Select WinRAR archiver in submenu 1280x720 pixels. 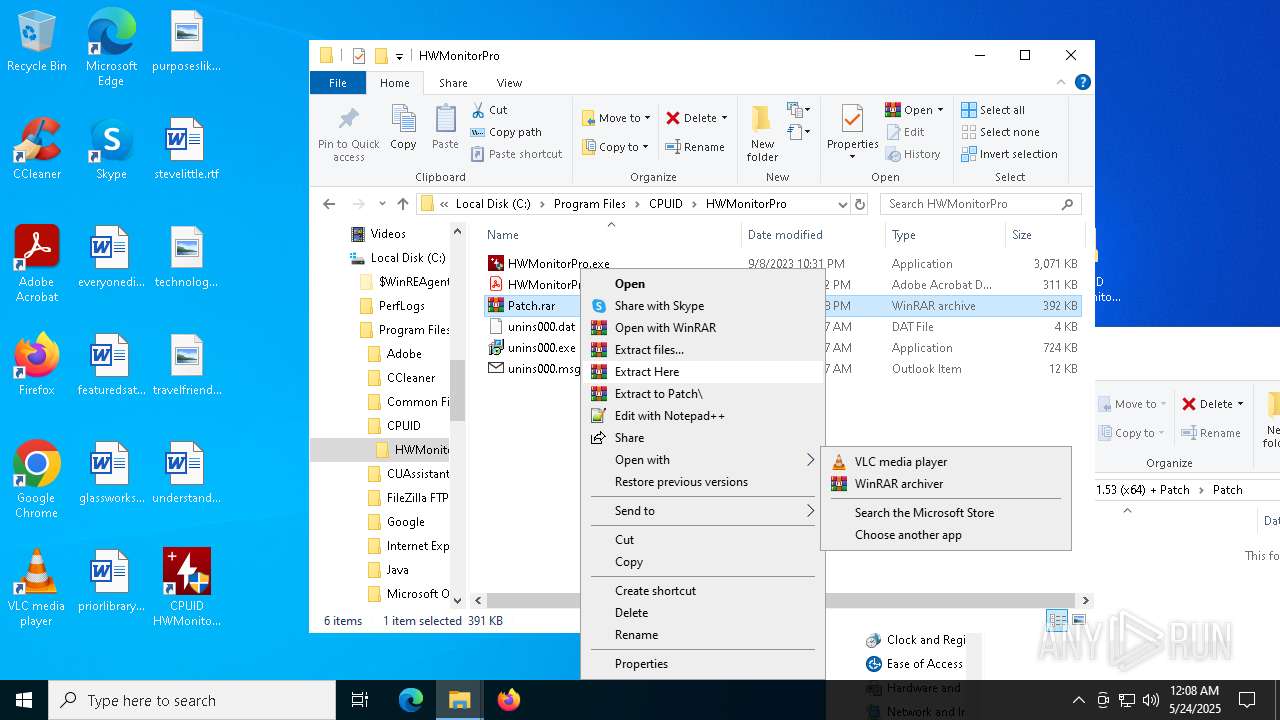(945, 484)
